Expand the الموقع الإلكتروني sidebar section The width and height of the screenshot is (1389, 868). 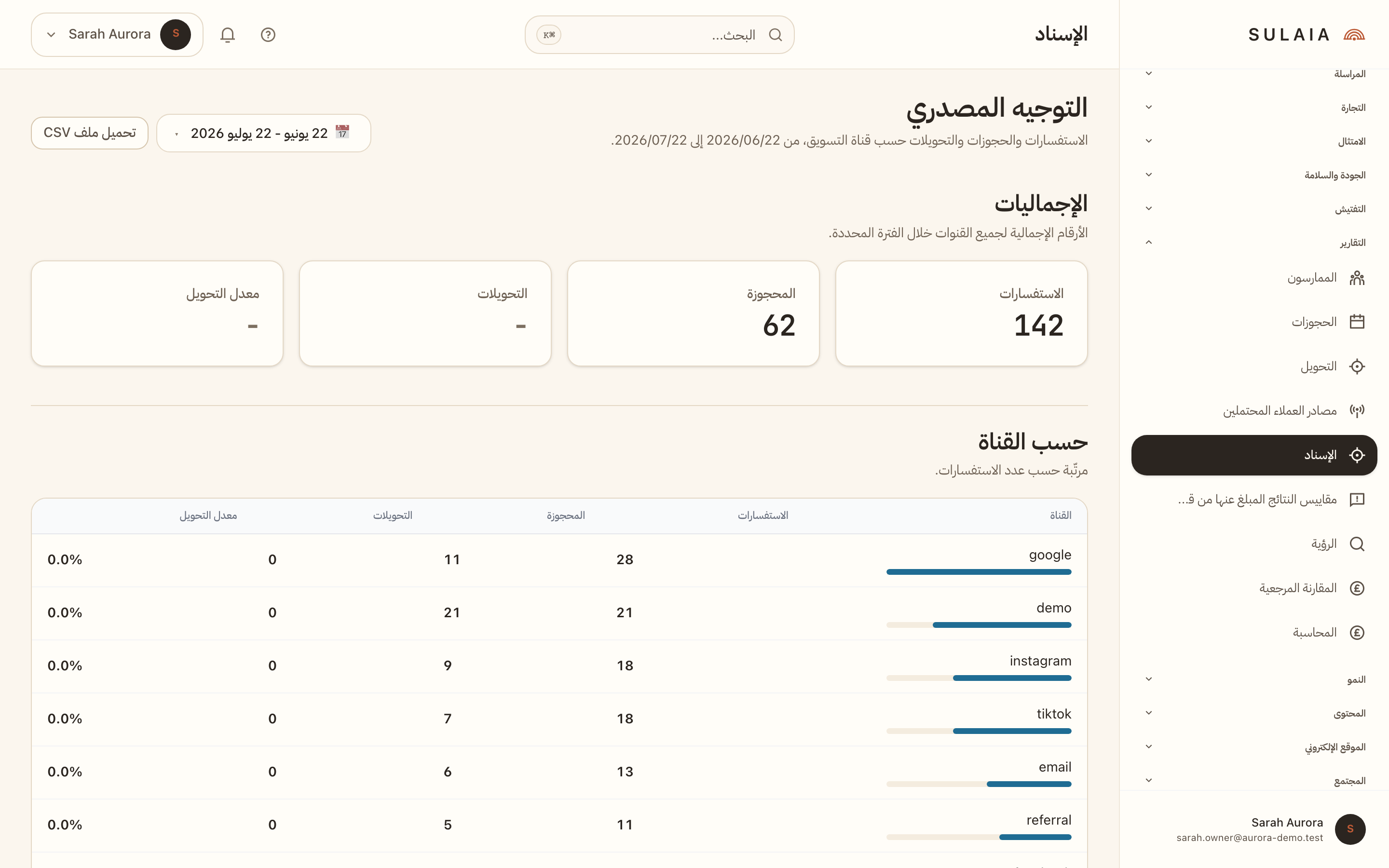pos(1254,747)
